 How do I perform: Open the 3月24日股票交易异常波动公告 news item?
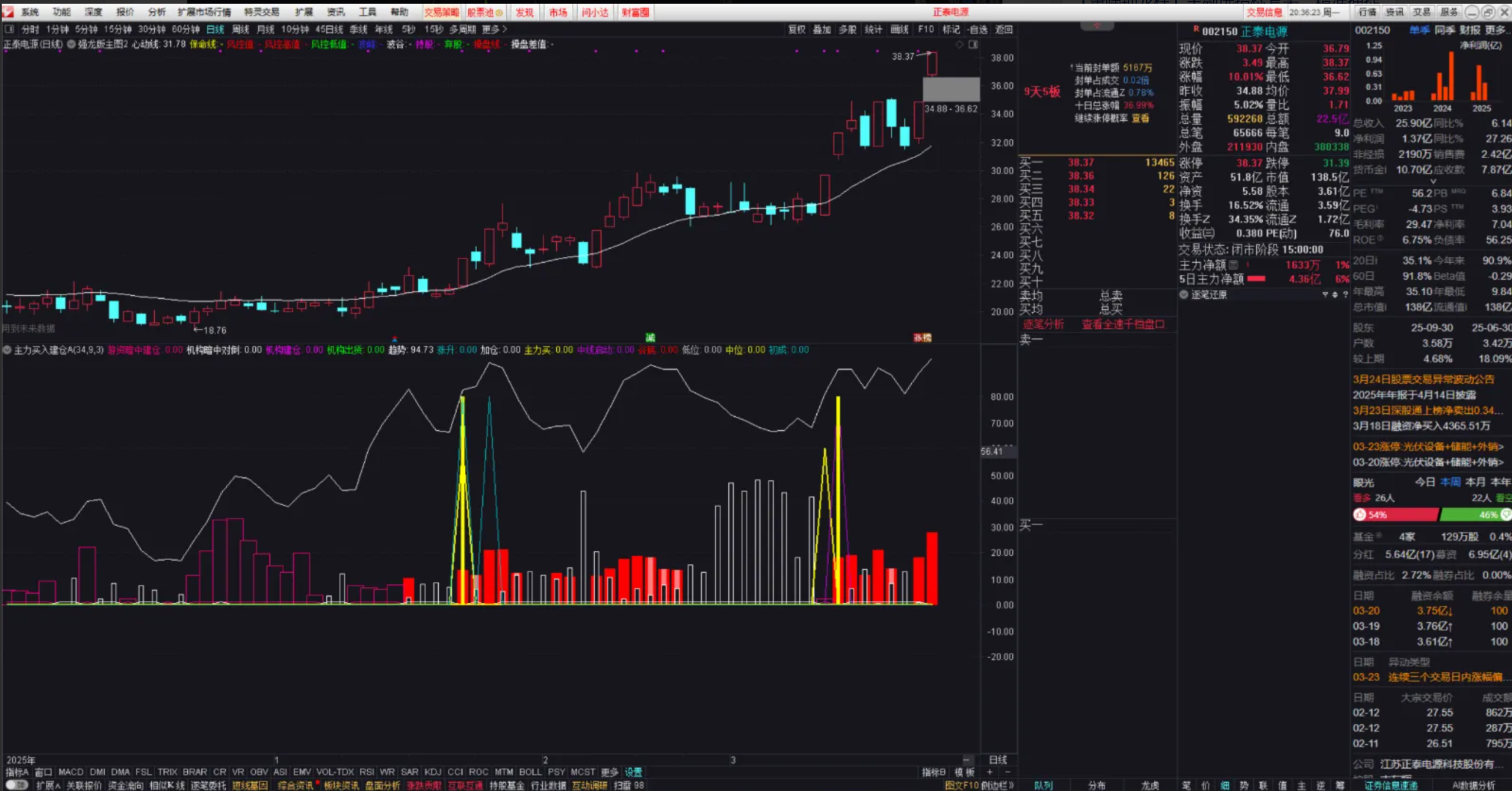point(1423,379)
